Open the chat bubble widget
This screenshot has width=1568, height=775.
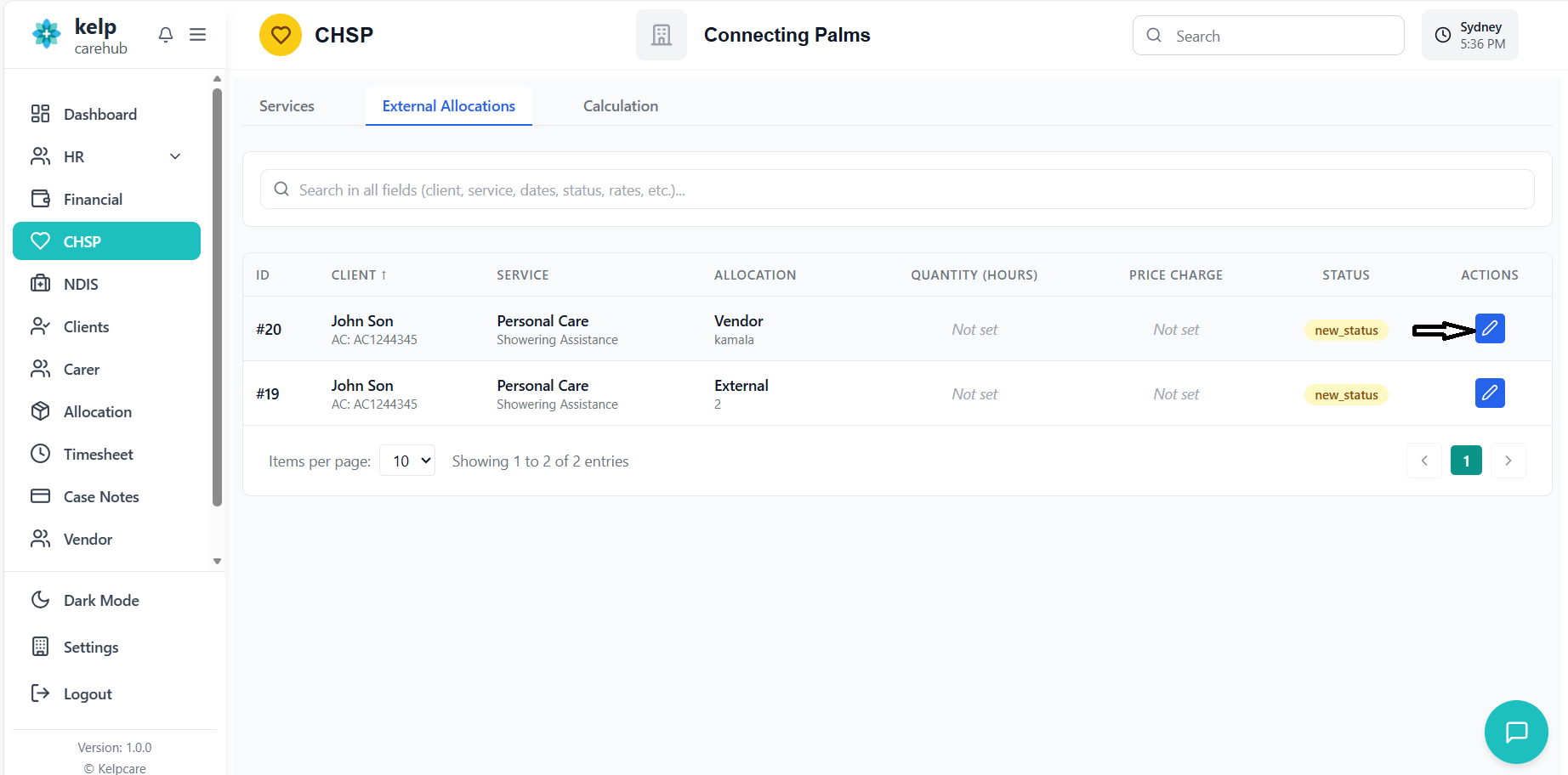click(1515, 732)
